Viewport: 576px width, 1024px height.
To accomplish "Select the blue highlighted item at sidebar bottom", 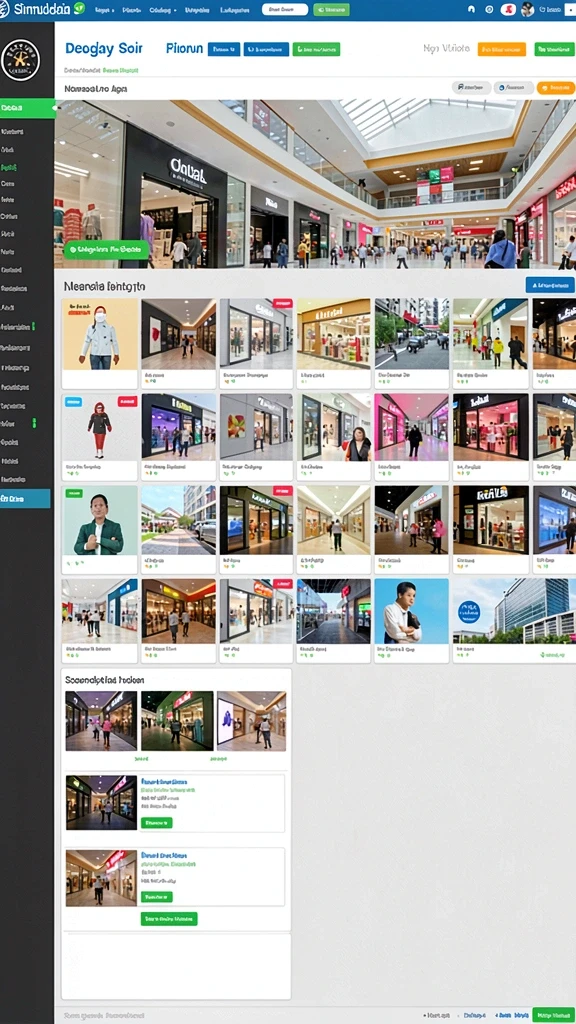I will coord(25,498).
